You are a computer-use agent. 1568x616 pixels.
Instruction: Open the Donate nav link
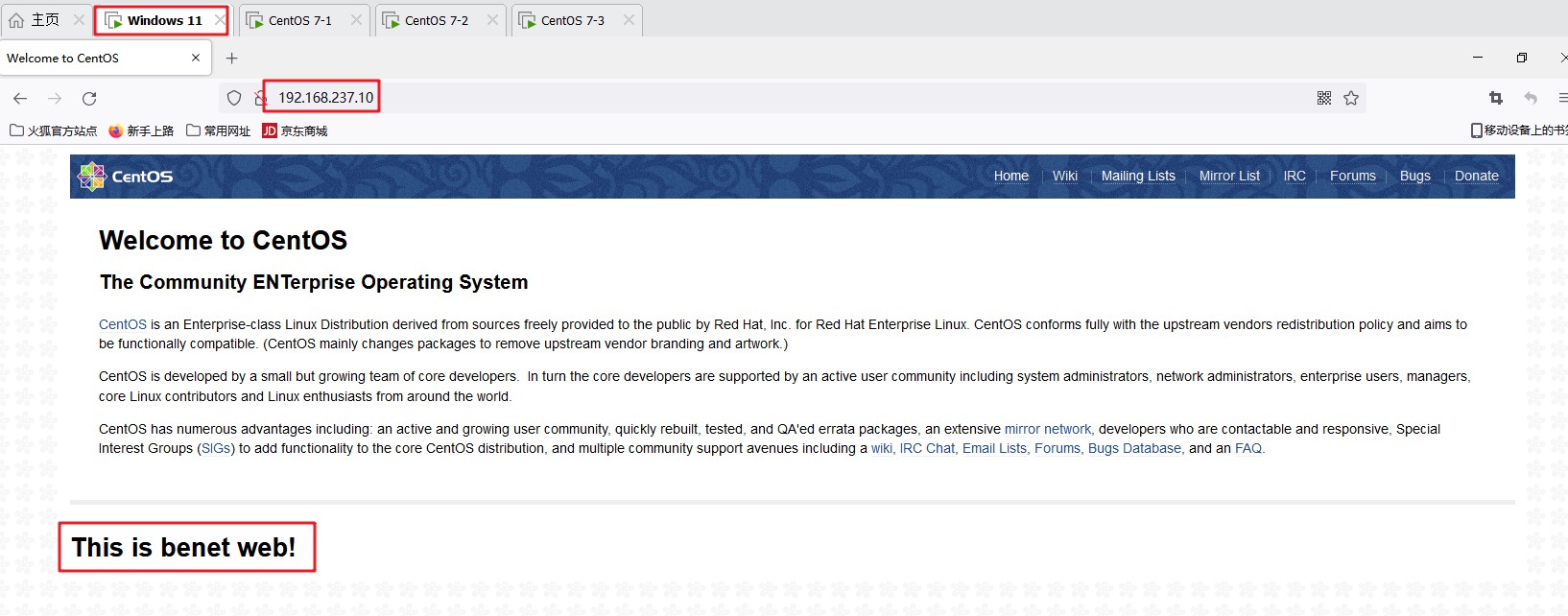coord(1477,176)
